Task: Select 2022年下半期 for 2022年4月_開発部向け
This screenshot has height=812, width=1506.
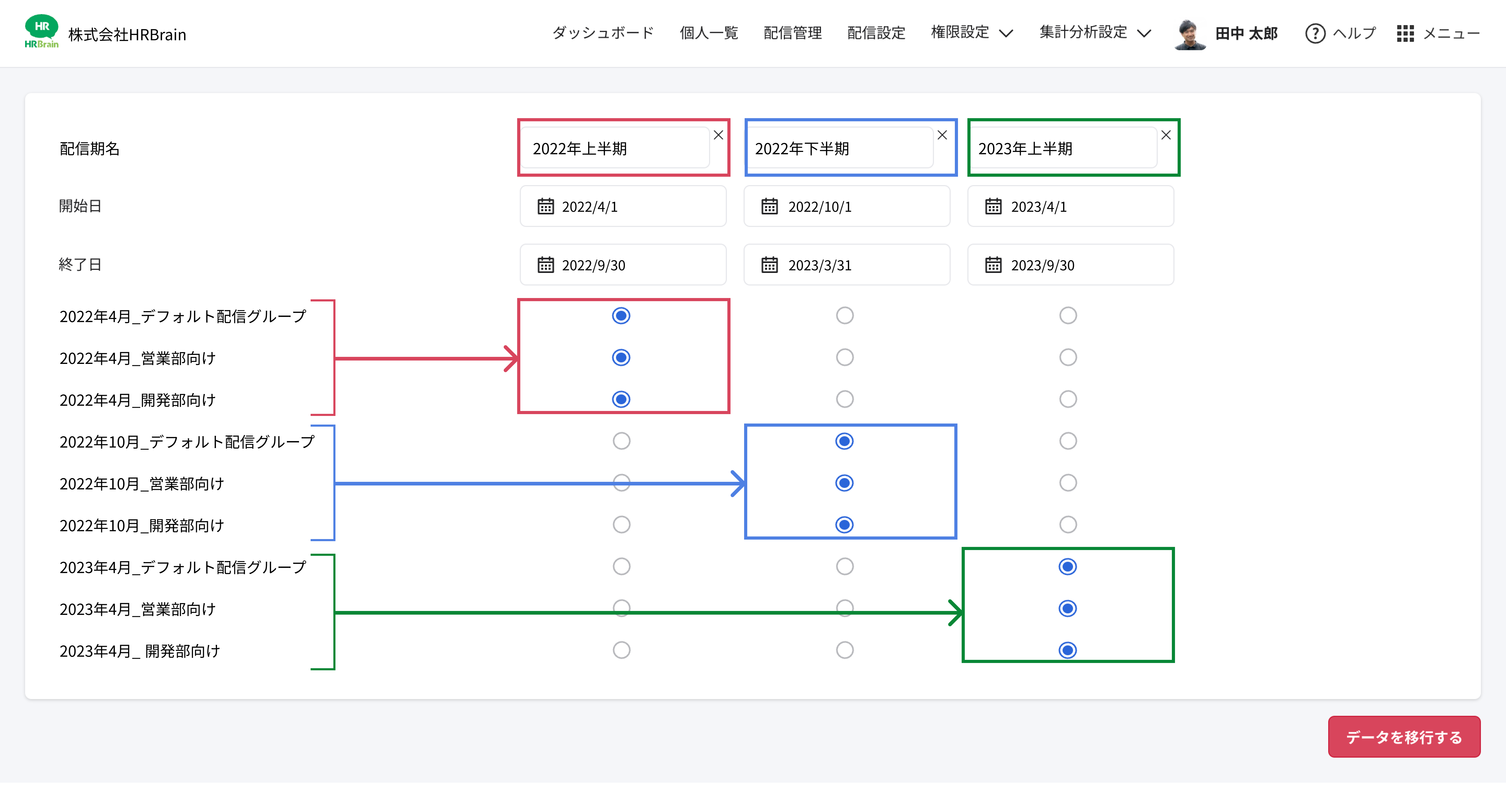Action: click(844, 399)
